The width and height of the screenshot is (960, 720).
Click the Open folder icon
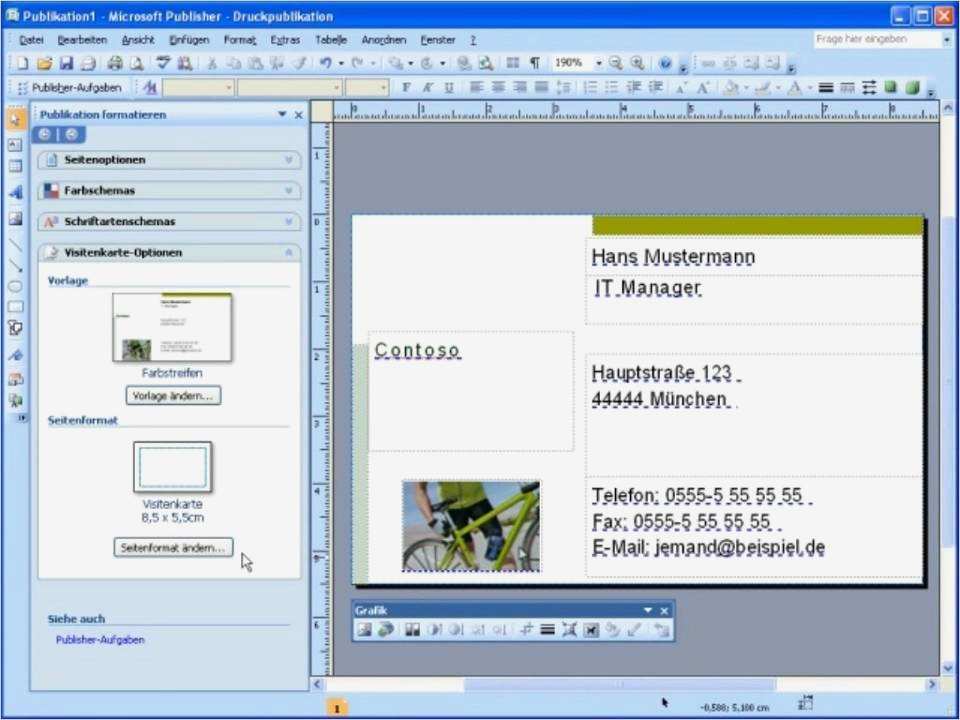click(44, 63)
